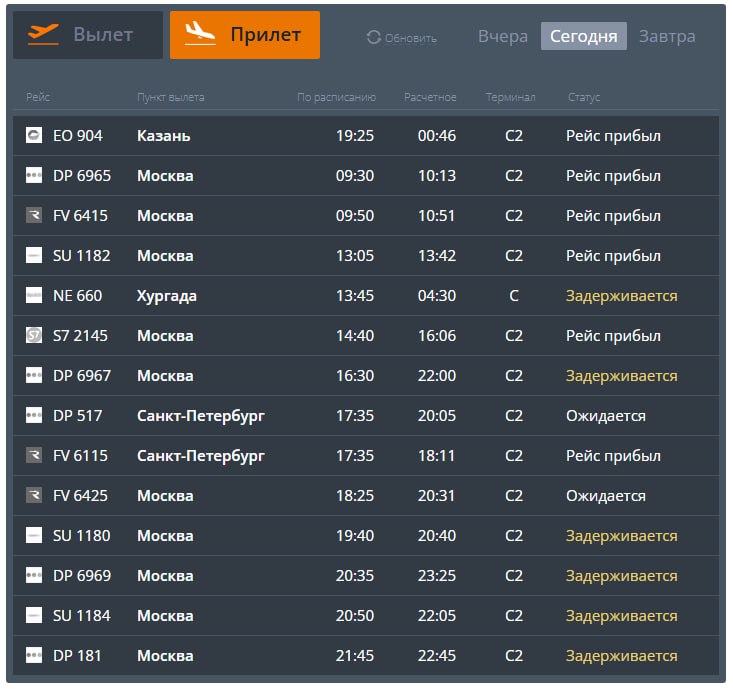Click the airline logo beside FV 6415

[34, 216]
